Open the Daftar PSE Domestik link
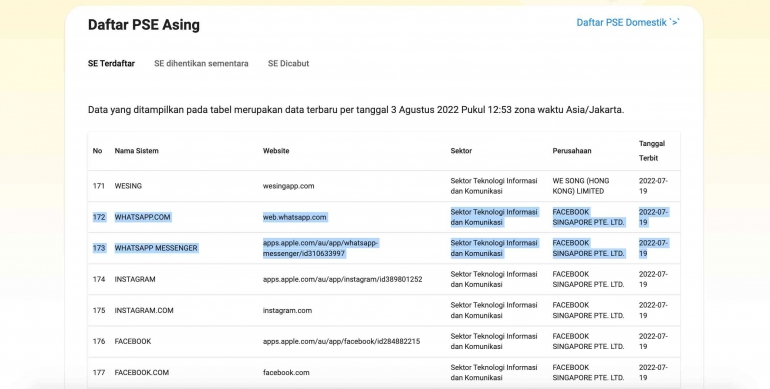770x389 pixels. tap(628, 23)
